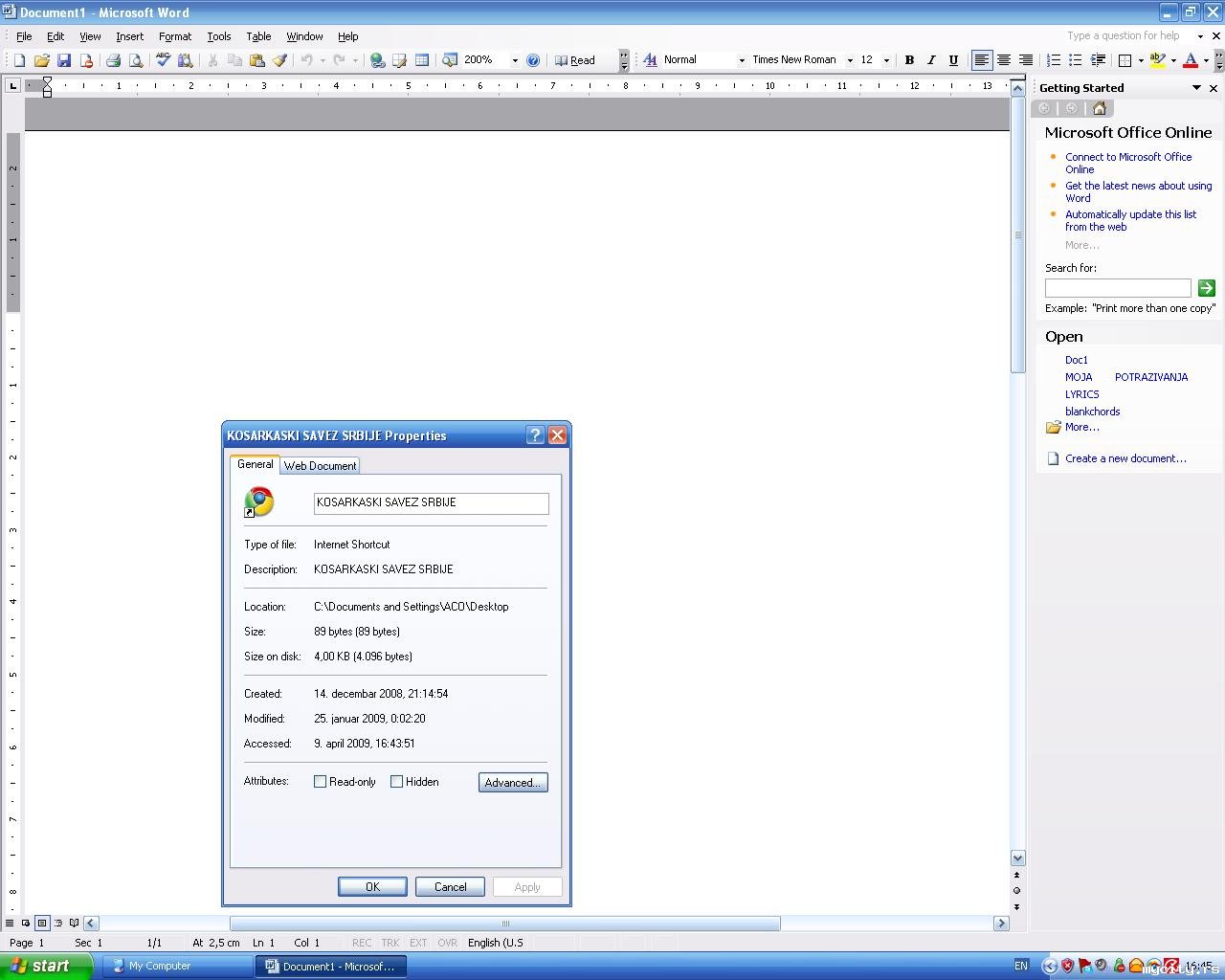Screen dimensions: 1225x980
Task: Create a new blank document from toolbar
Action: click(x=19, y=60)
